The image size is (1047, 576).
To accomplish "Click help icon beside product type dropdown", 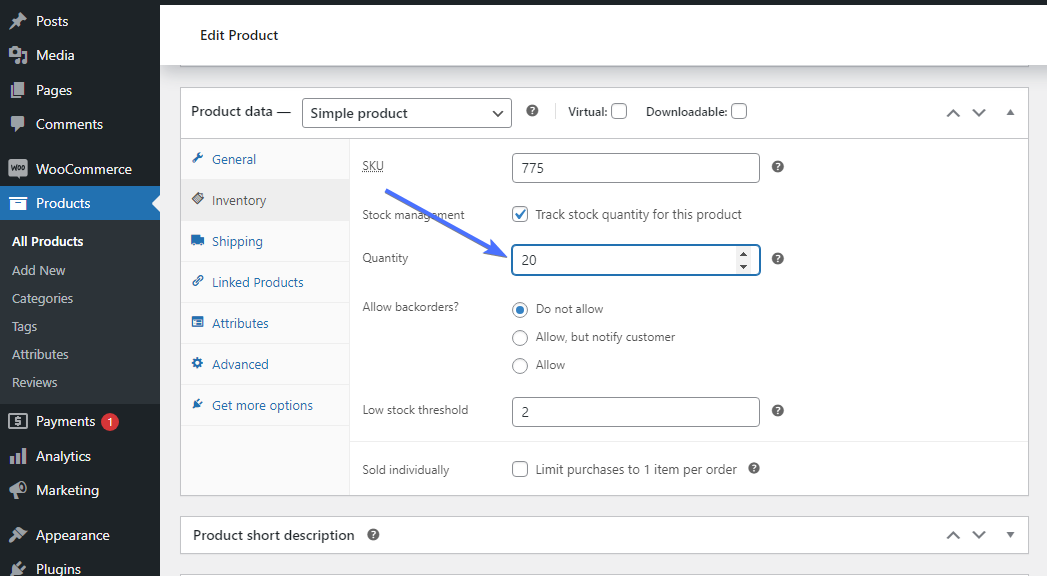I will click(532, 111).
